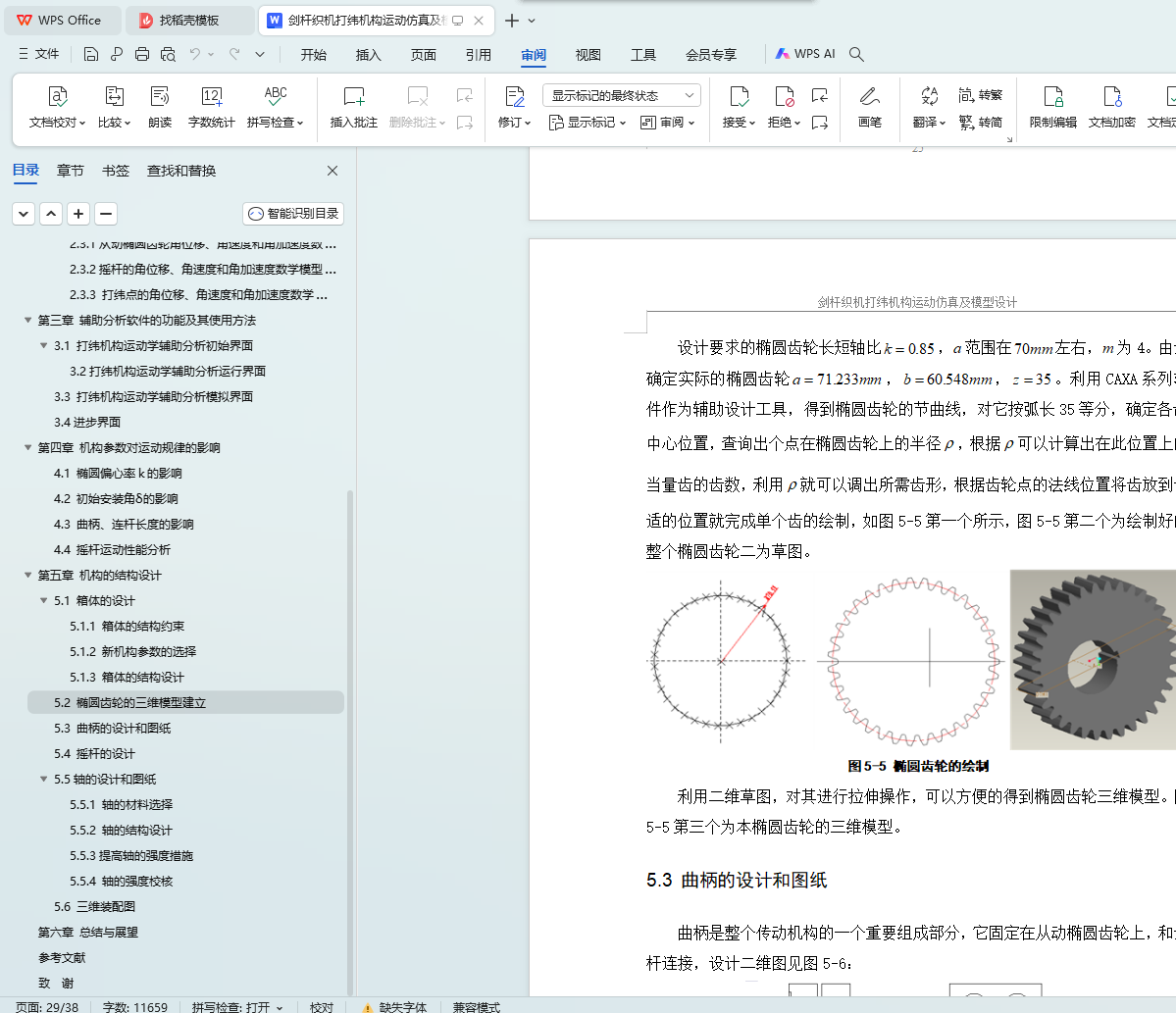The height and width of the screenshot is (1013, 1176).
Task: Click the 接受 accept change icon
Action: [x=739, y=97]
